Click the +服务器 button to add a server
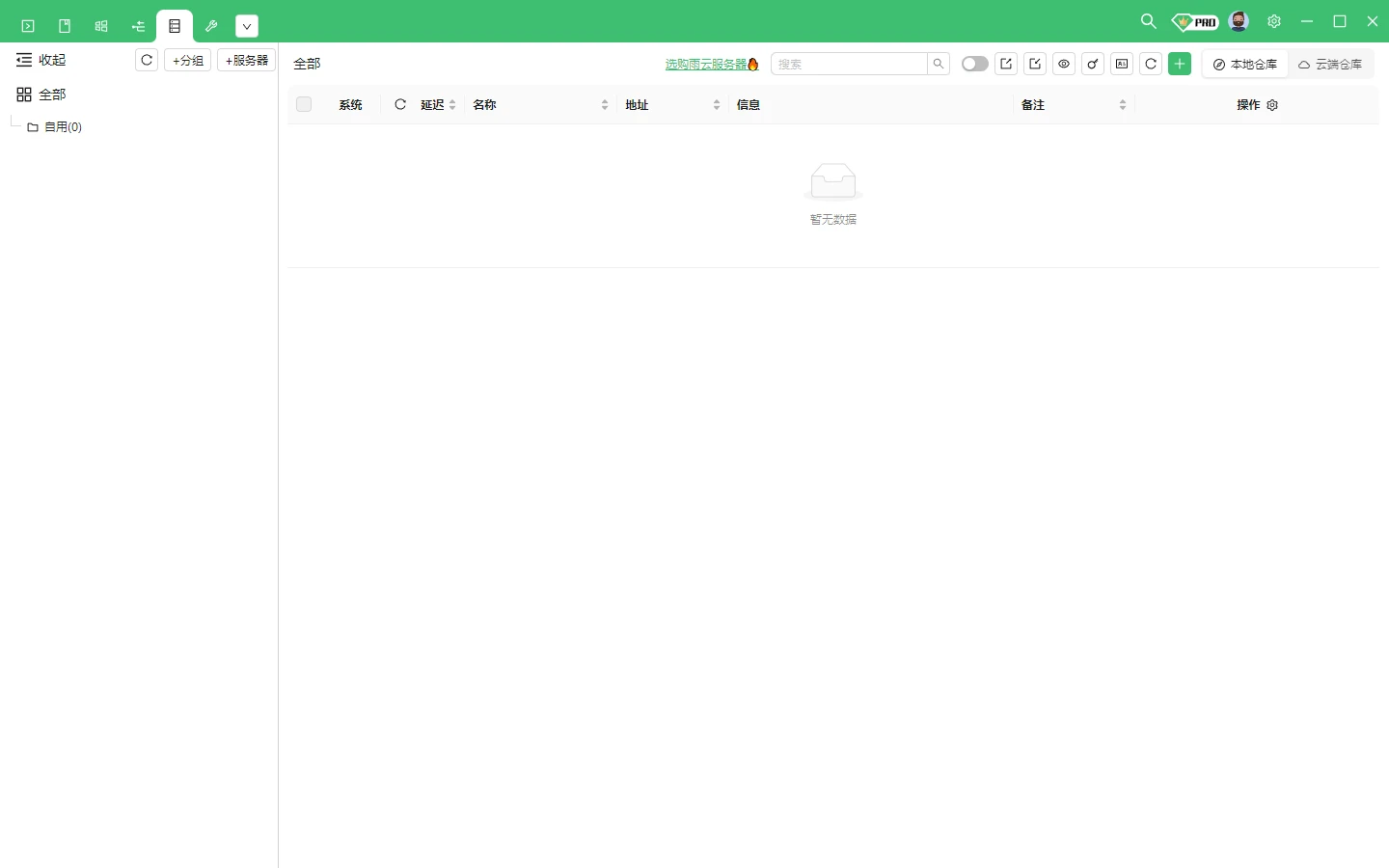Screen dimensions: 1389x868 [246, 60]
